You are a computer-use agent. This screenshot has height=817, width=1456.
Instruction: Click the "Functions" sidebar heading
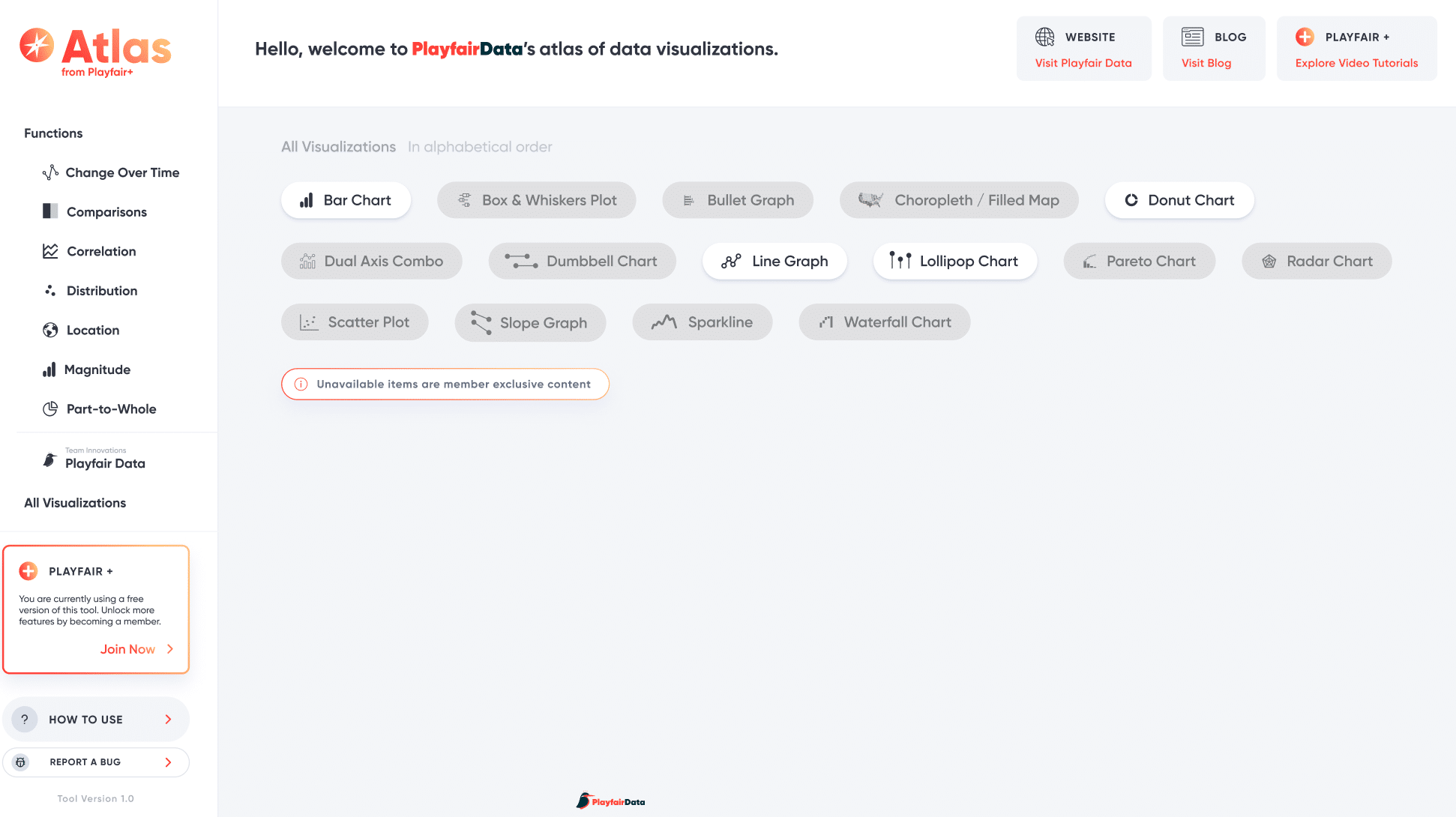point(53,133)
